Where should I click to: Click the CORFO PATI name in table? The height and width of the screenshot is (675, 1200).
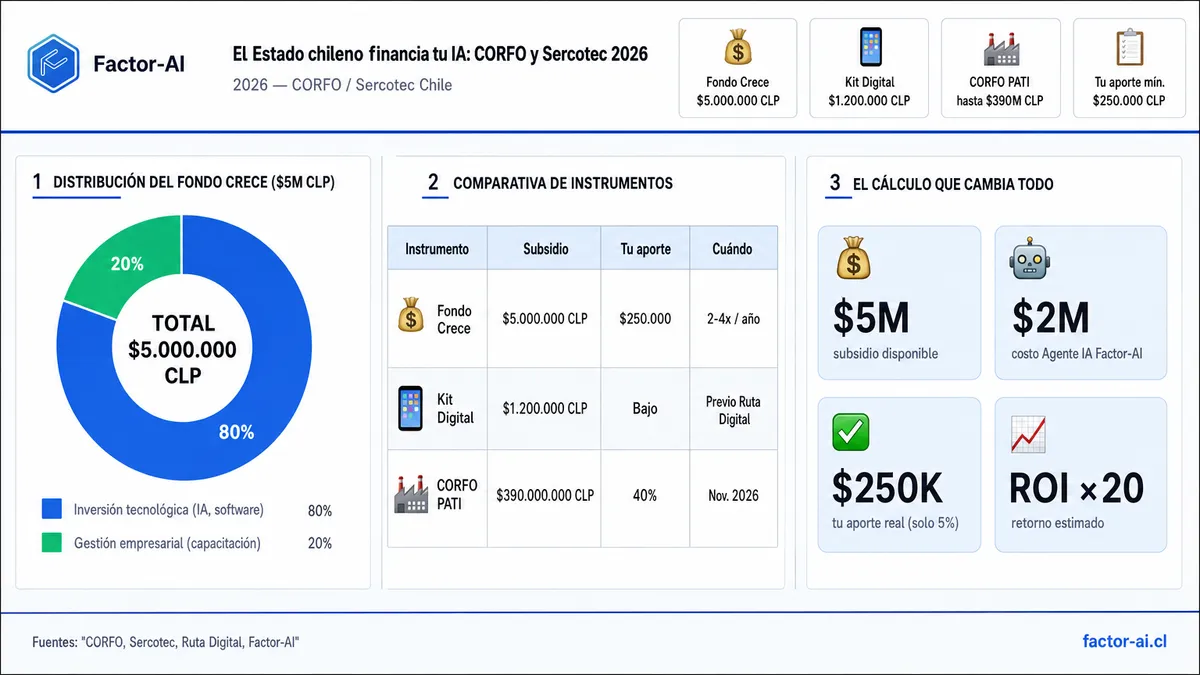coord(457,494)
